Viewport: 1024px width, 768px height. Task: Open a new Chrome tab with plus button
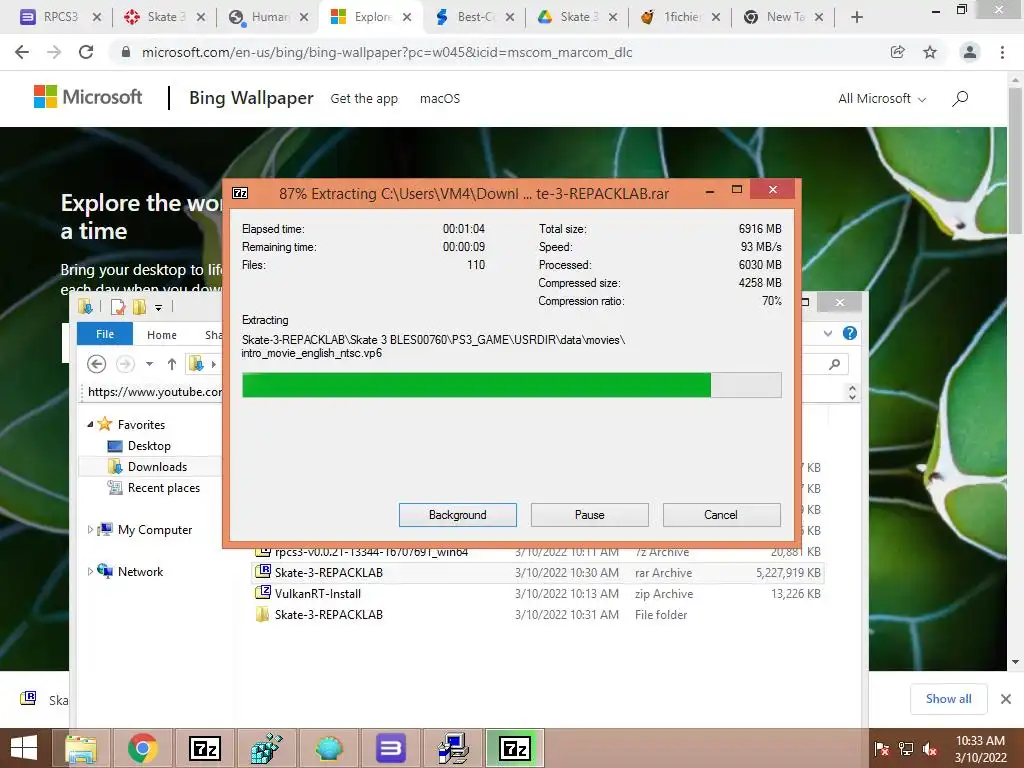[857, 17]
